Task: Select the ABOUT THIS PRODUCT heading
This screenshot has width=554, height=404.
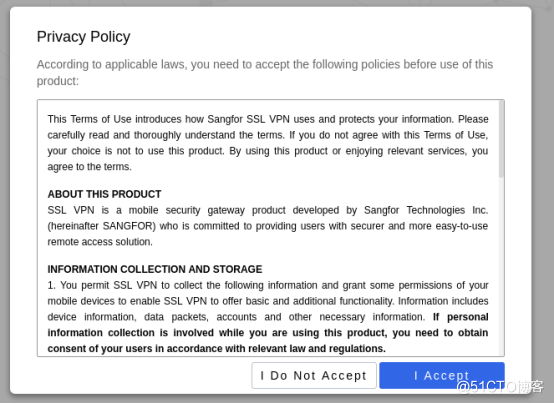Action: [x=104, y=194]
